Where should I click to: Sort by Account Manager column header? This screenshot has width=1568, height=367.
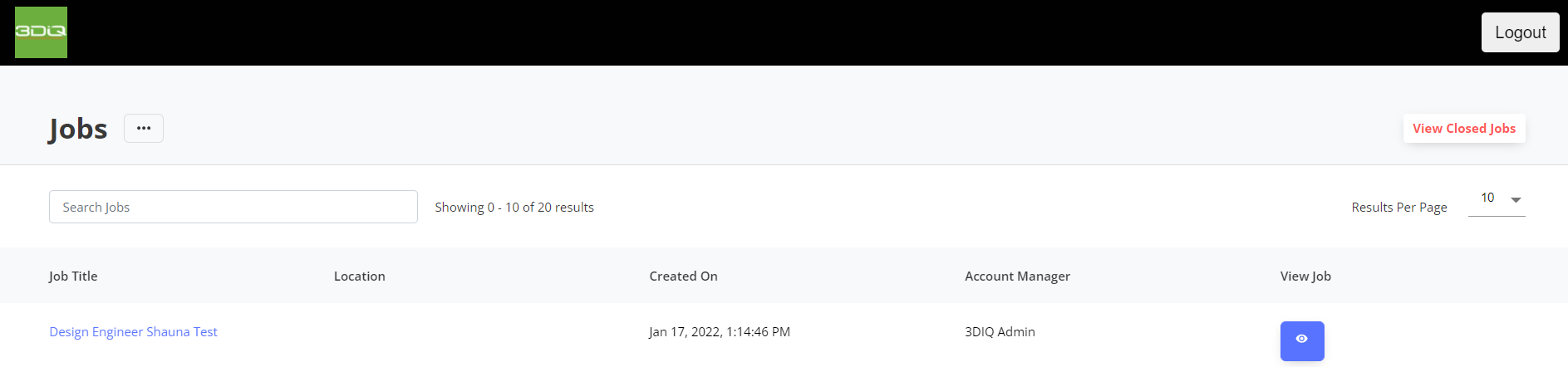coord(1017,276)
